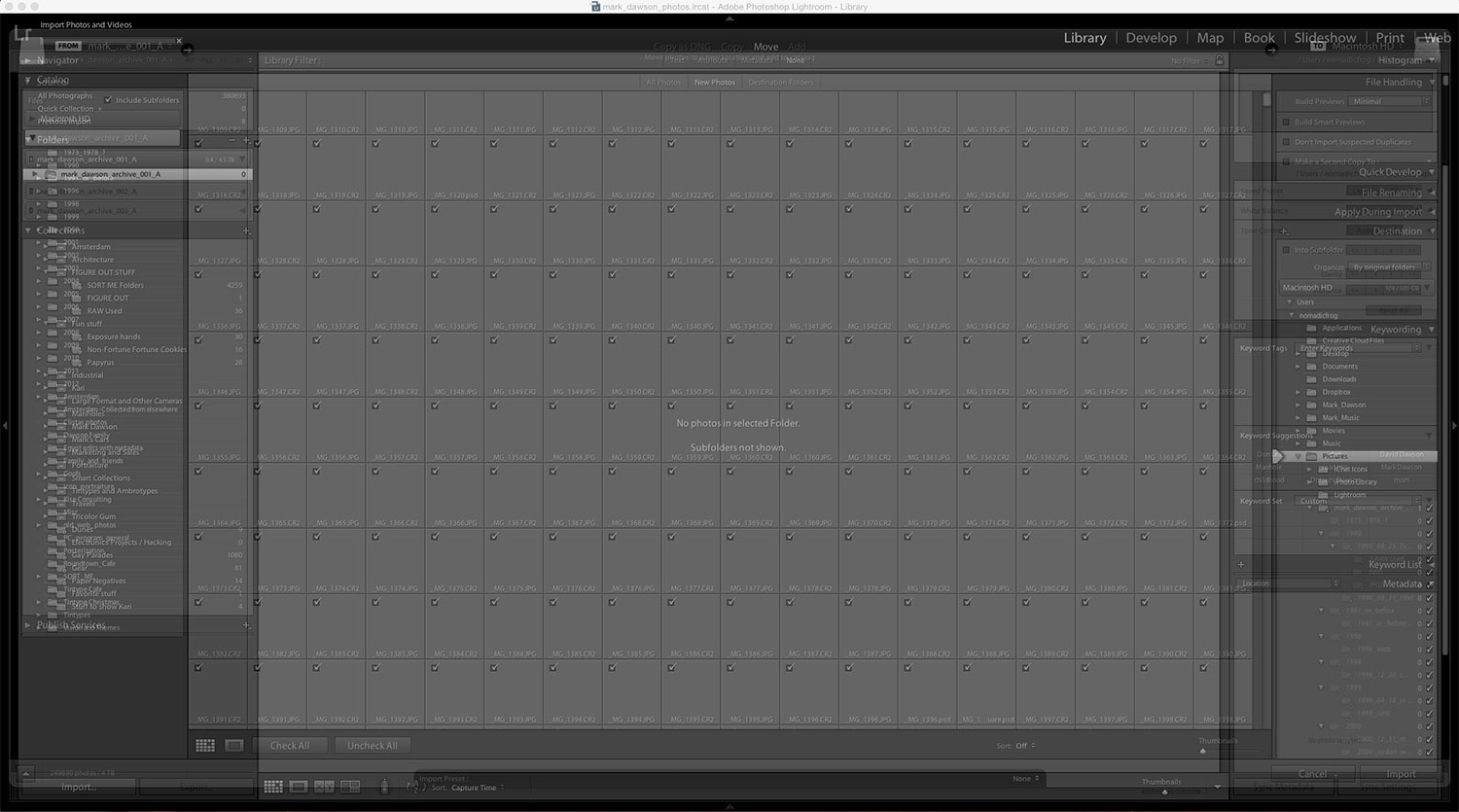Collapse import dialog with bottom-left arrow
Screen dimensions: 1459x812
pyautogui.click(x=25, y=774)
